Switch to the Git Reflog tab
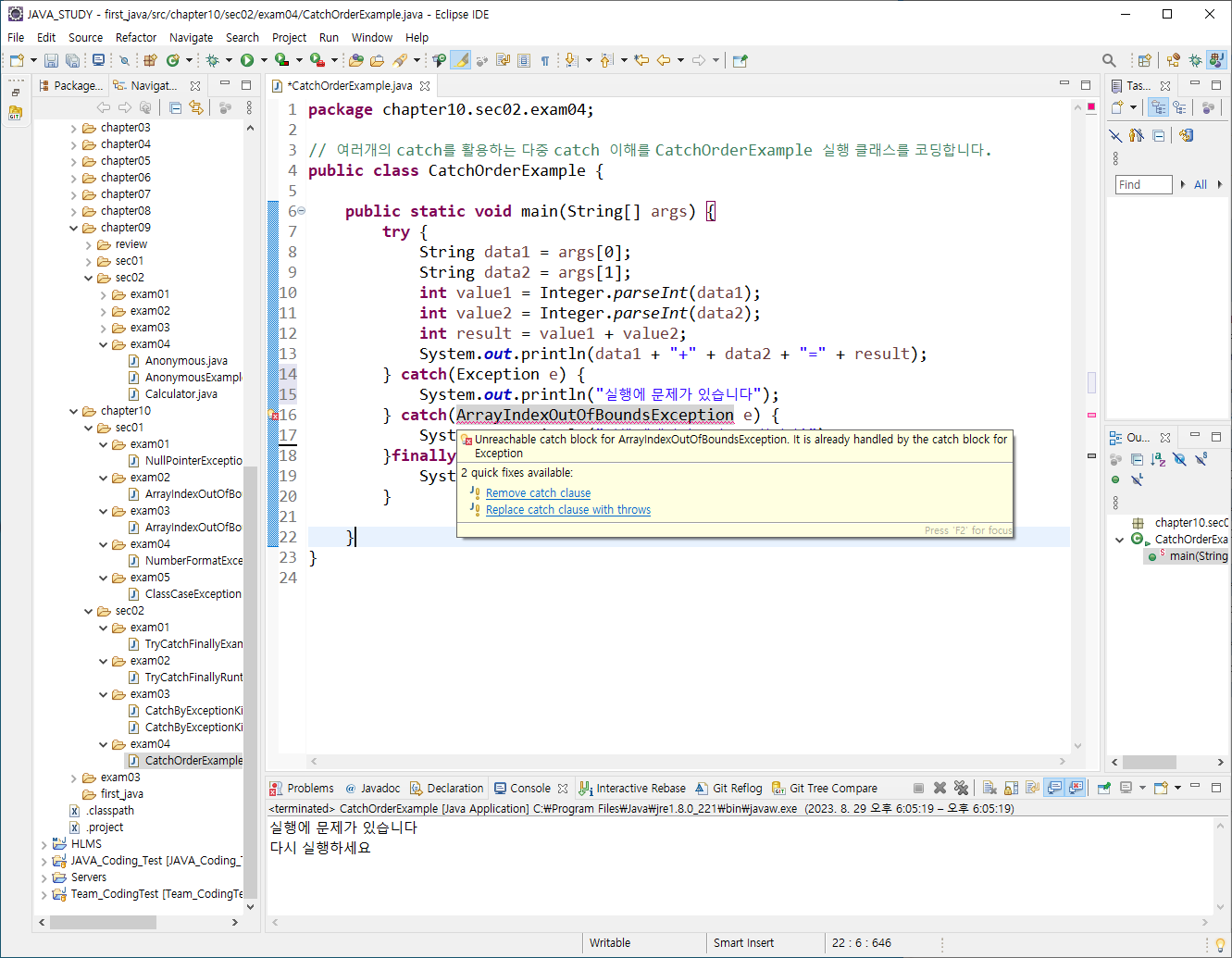1232x958 pixels. coord(728,788)
